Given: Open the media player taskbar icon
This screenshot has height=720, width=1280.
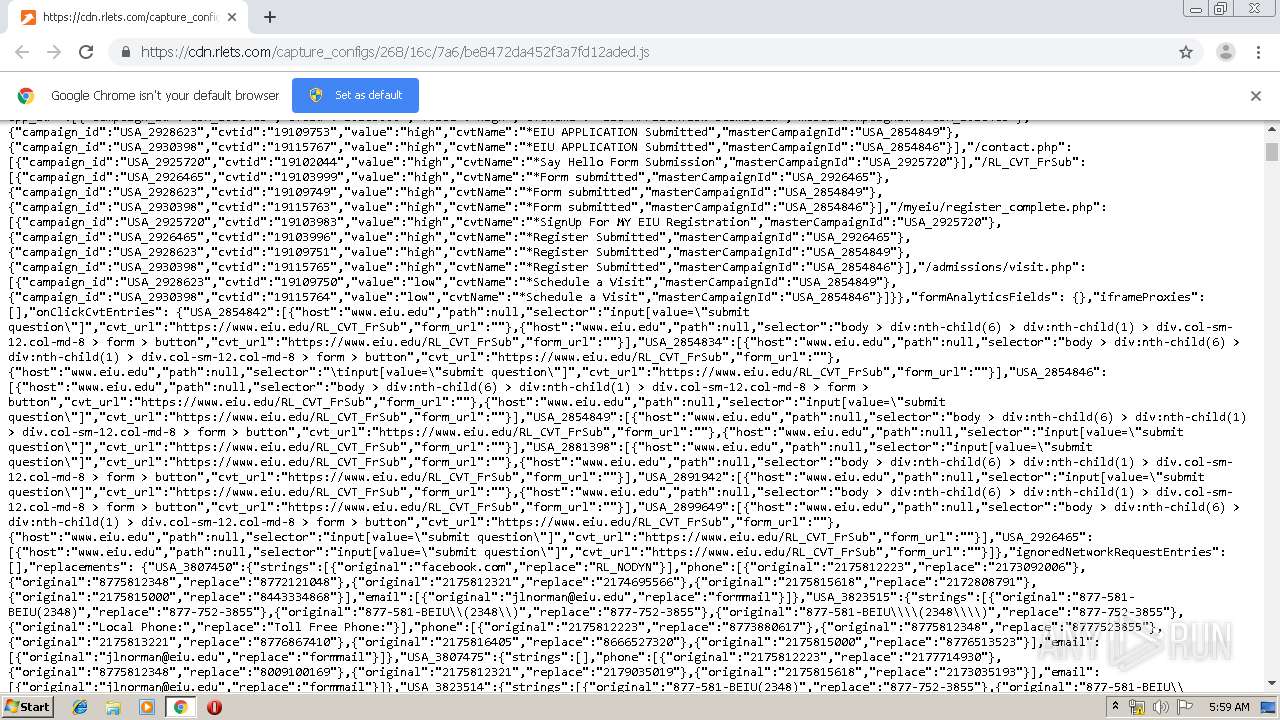Looking at the screenshot, I should (146, 707).
